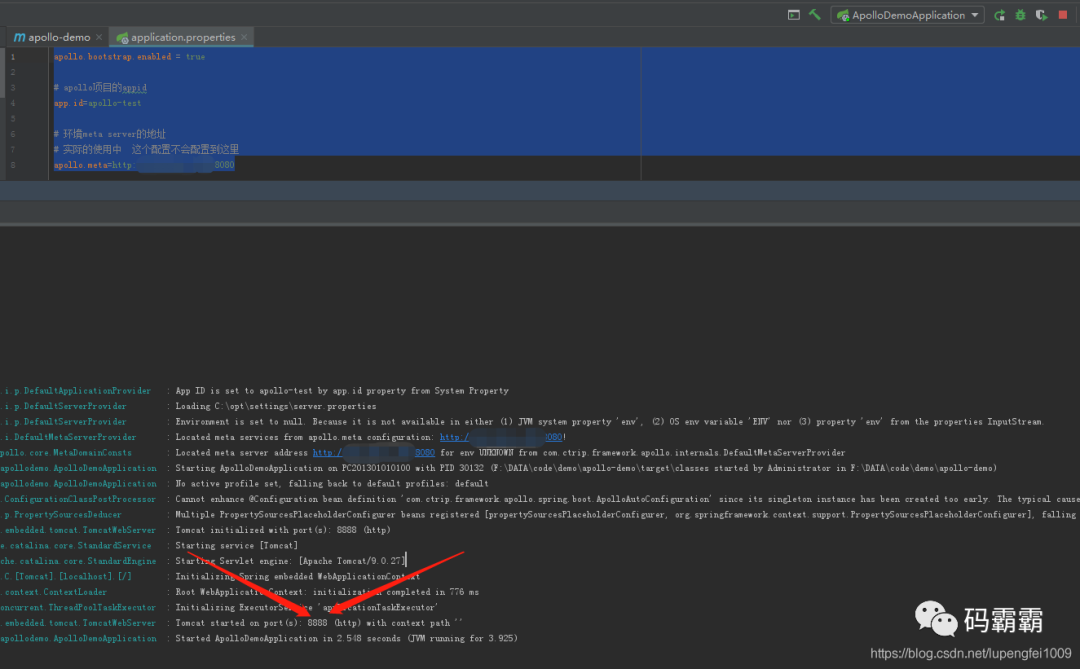Click log line 'Starting service [Tomcat]'

(x=236, y=546)
